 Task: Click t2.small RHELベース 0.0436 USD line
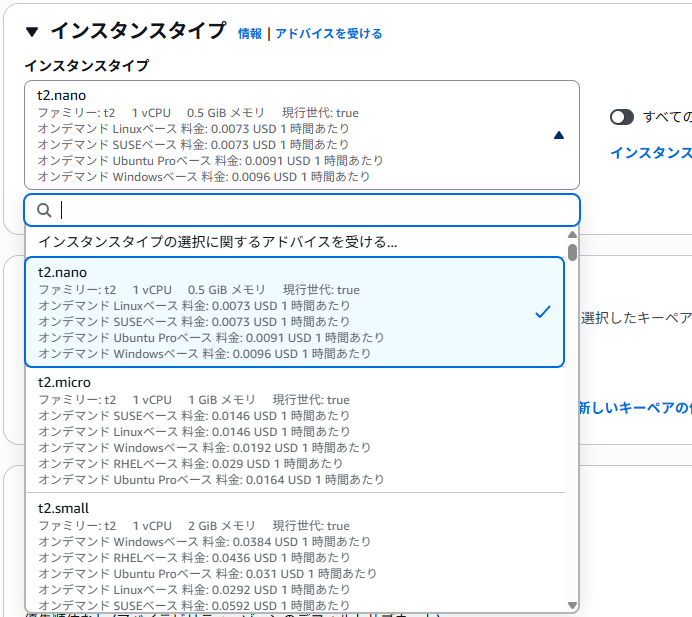point(194,558)
